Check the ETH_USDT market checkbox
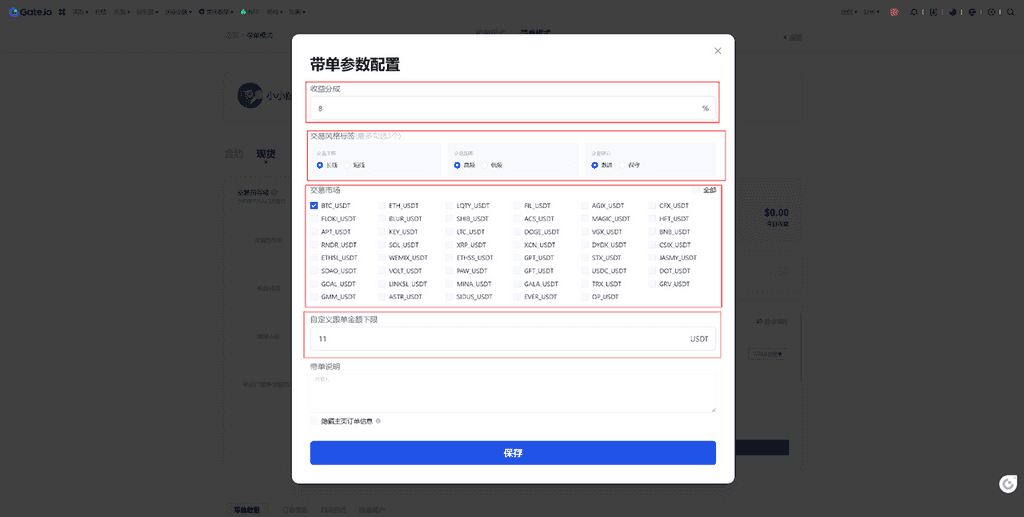Screen dimensions: 1024x517 [382, 206]
